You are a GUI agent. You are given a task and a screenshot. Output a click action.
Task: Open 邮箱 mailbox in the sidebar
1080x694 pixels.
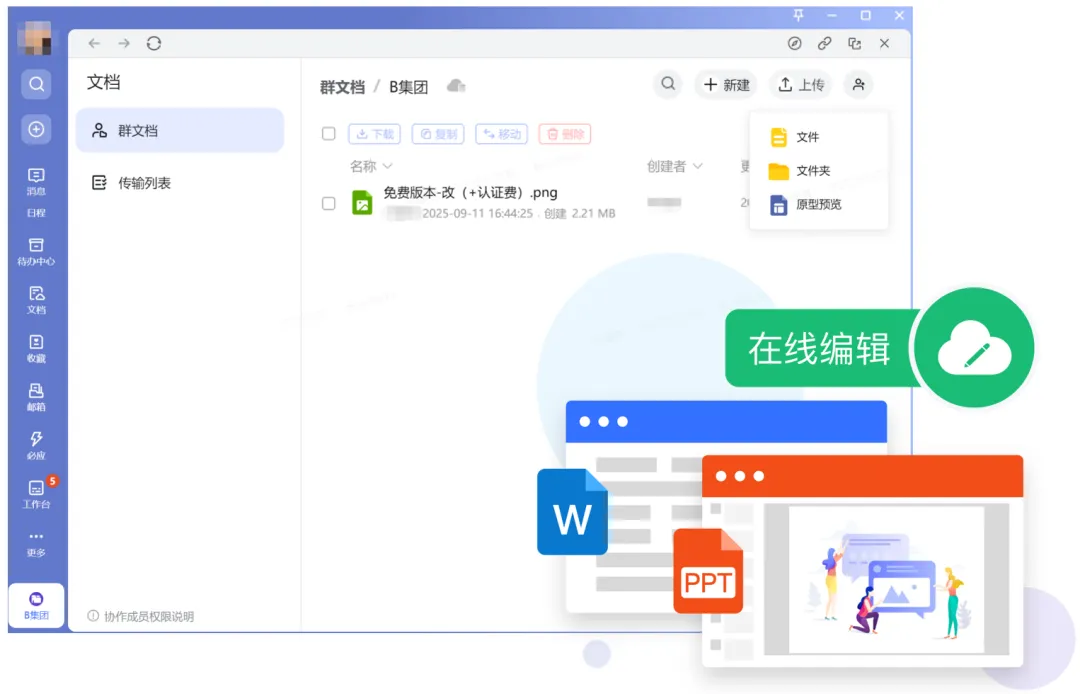click(37, 398)
